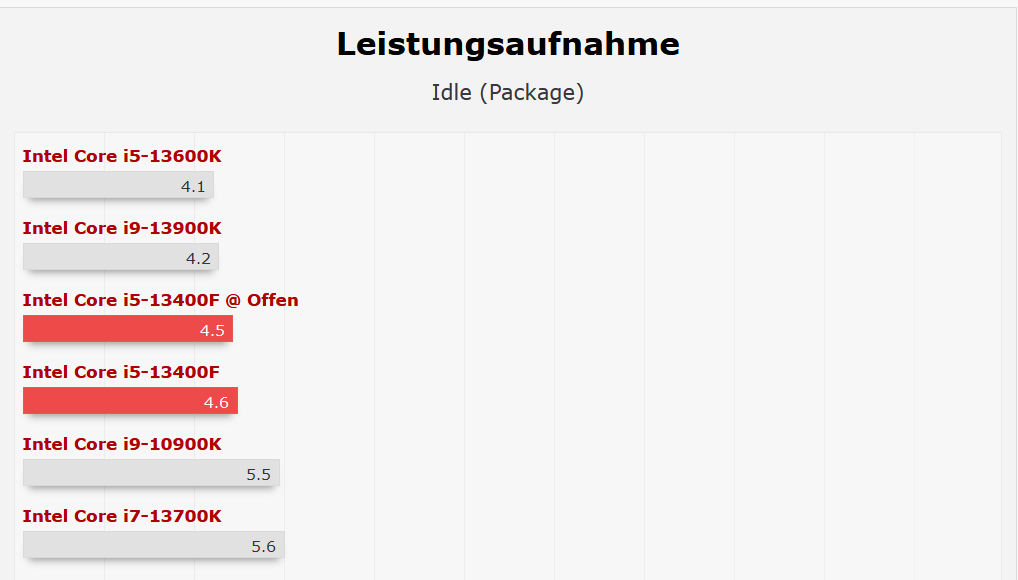Click the 4.1 value on the first bar
The image size is (1018, 580).
[x=193, y=186]
